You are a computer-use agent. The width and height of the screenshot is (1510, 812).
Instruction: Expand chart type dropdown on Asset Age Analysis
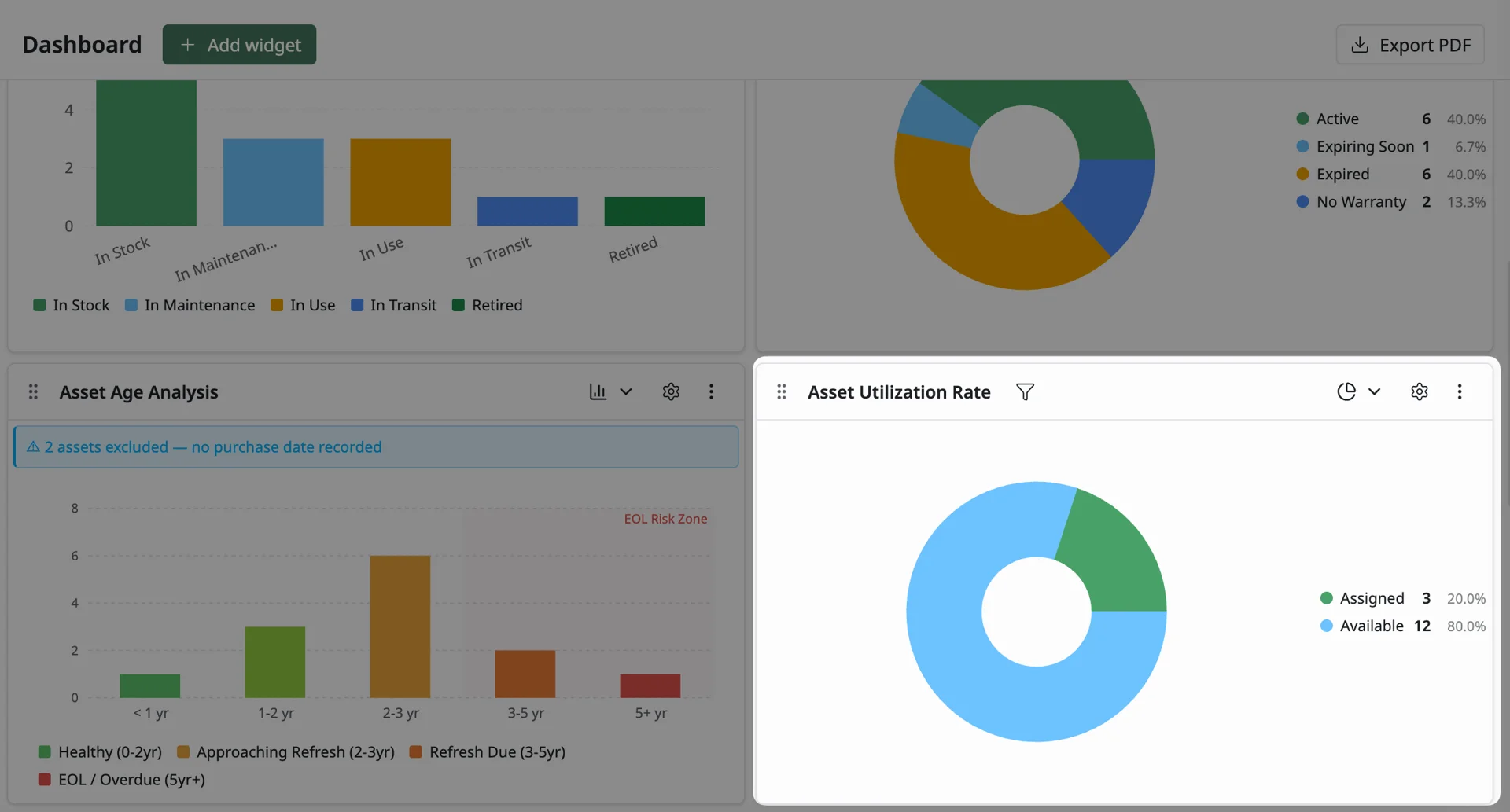[x=626, y=391]
